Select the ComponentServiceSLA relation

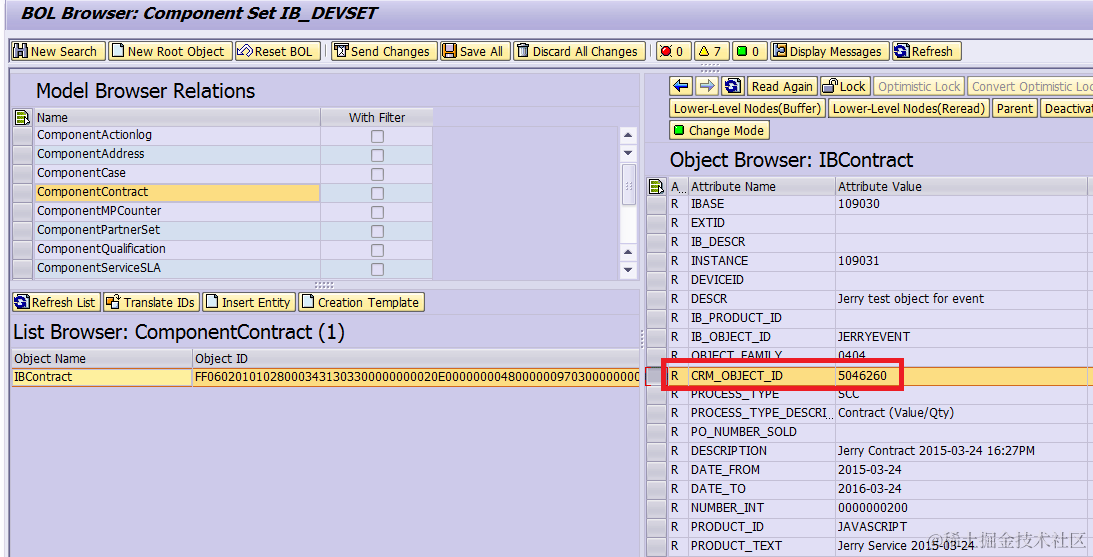point(177,268)
